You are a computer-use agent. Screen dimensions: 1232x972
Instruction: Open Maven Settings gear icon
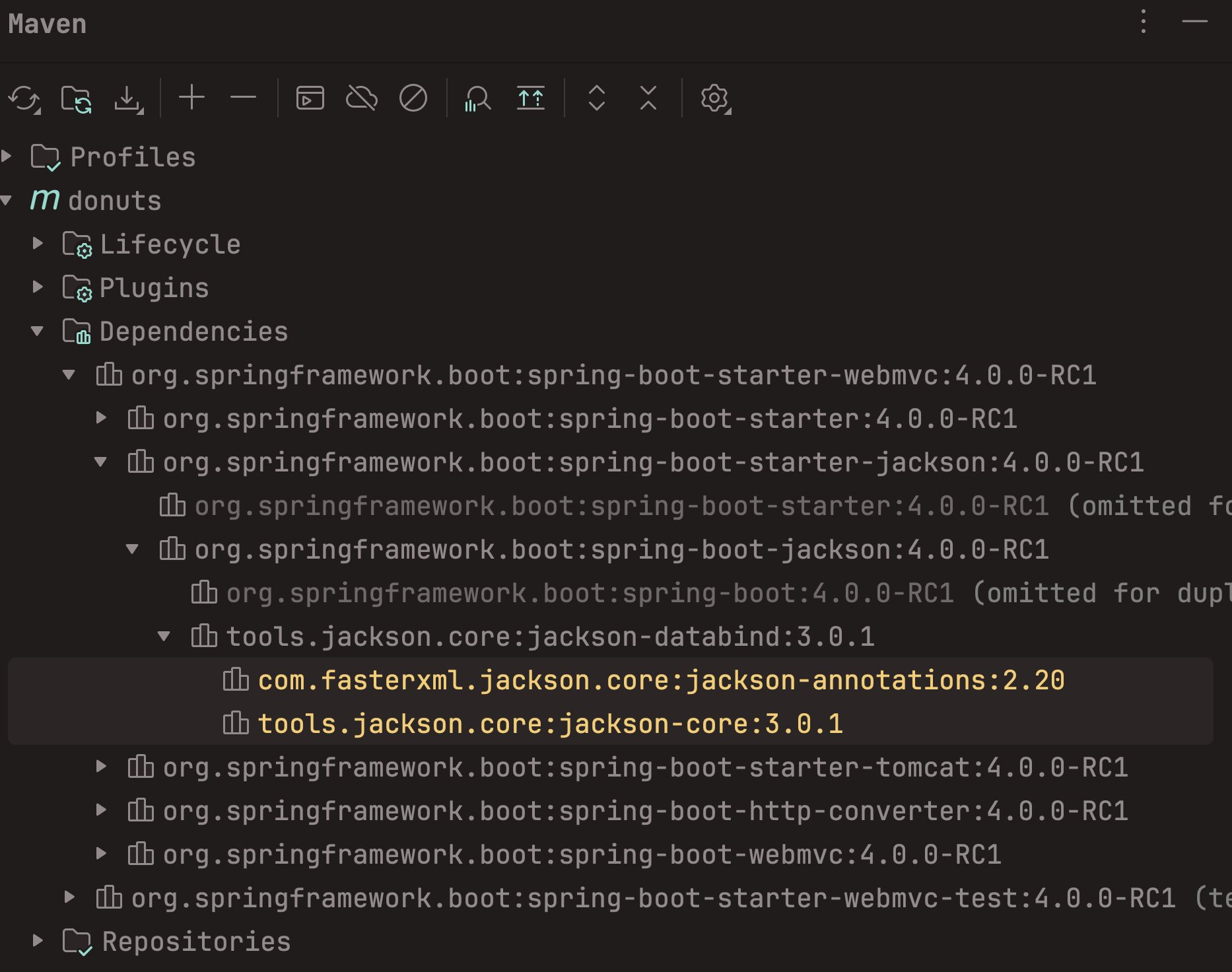(x=714, y=98)
